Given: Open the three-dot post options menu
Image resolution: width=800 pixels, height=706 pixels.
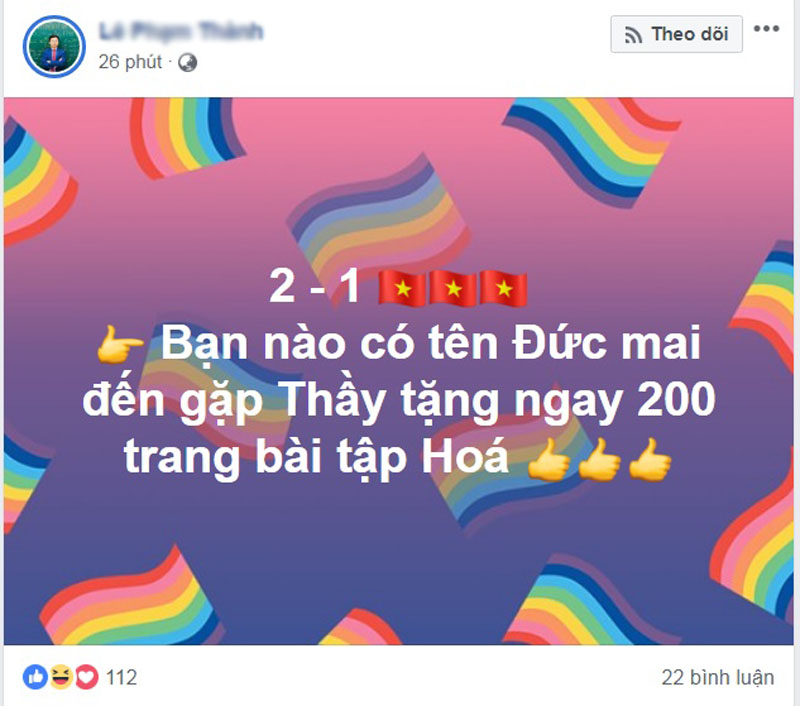Looking at the screenshot, I should coord(766,29).
